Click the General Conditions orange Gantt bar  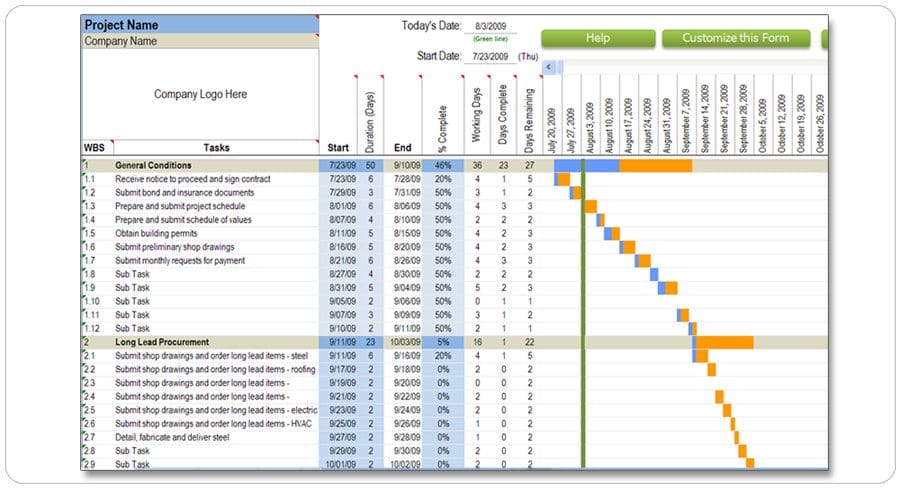tap(655, 165)
